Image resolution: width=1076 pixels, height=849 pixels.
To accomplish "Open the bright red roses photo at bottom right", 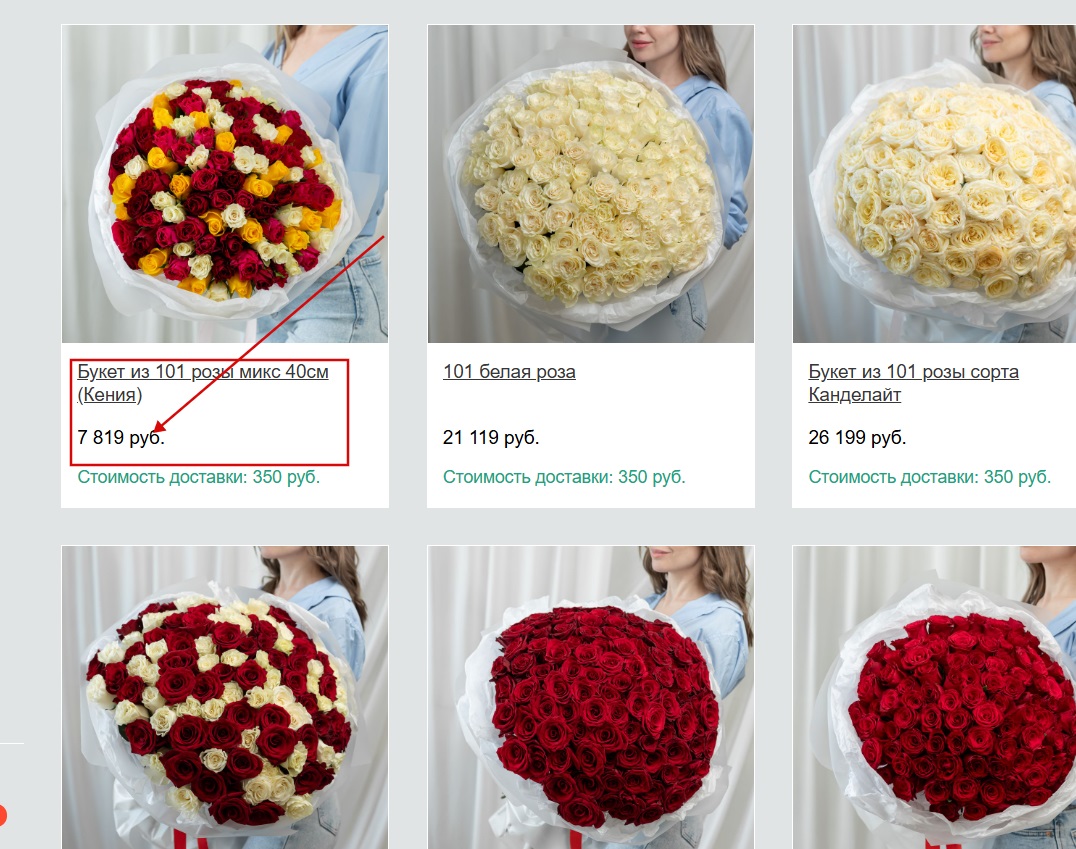I will [934, 697].
